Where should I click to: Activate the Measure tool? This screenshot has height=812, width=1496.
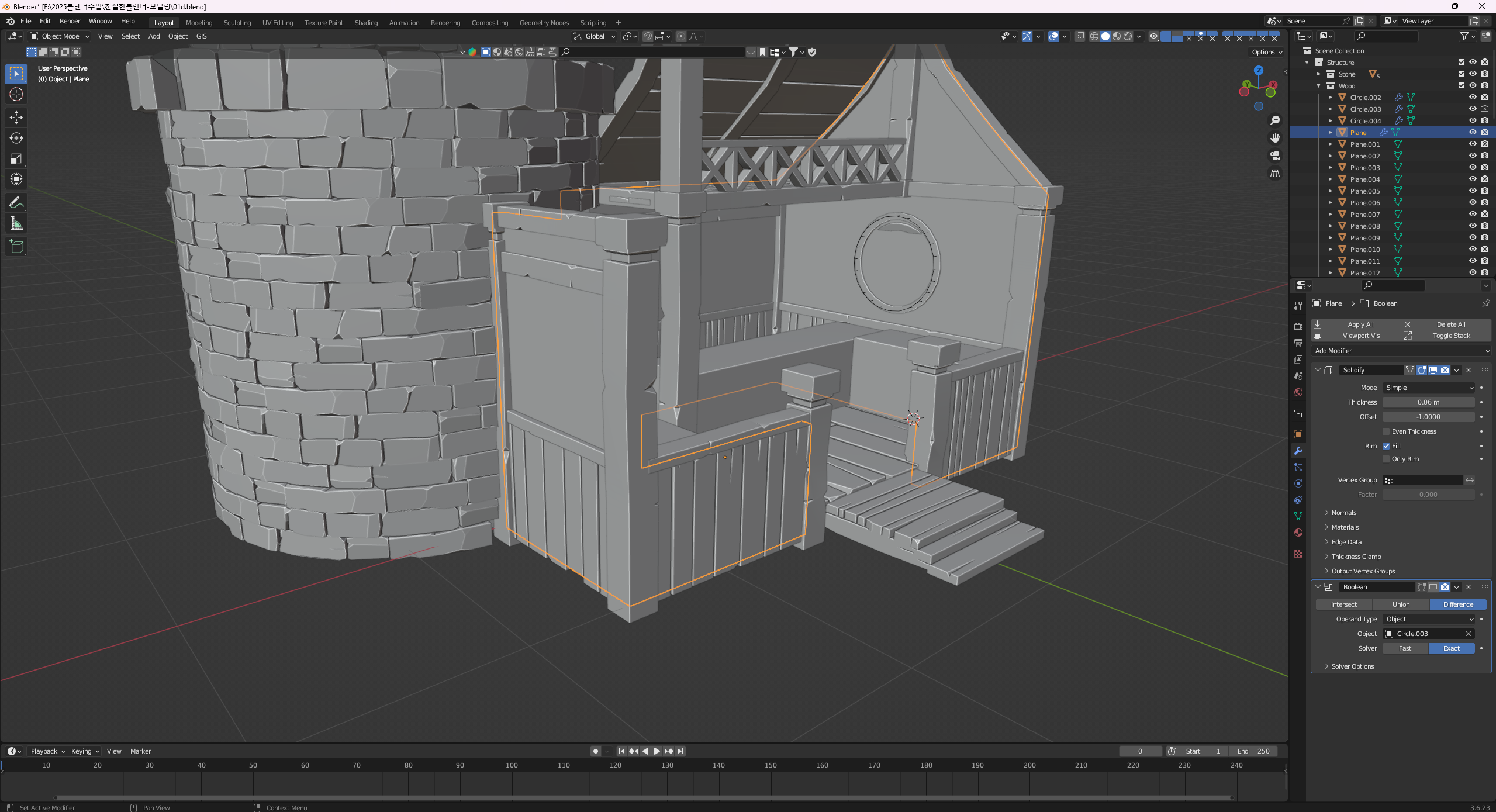(x=16, y=223)
